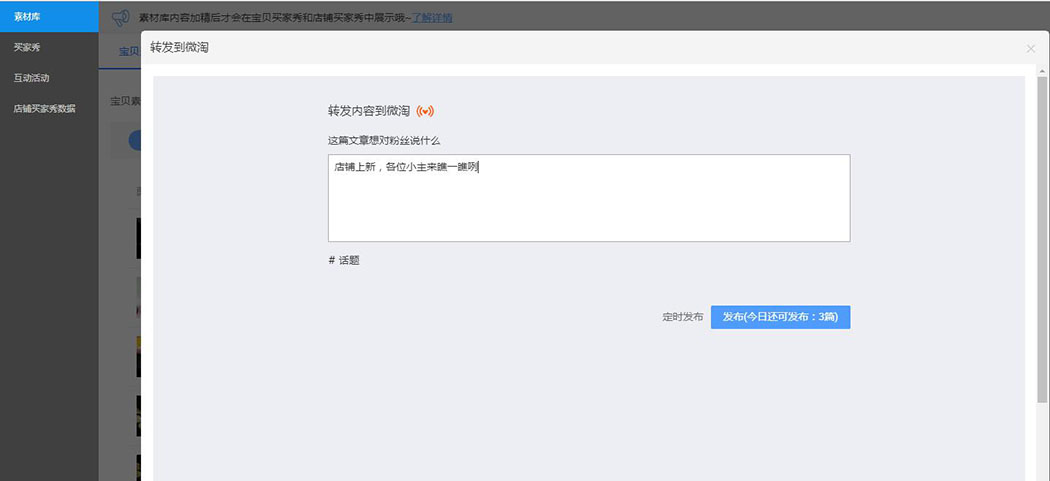Click the megaphone announcement icon
This screenshot has width=1050, height=481.
pos(120,17)
